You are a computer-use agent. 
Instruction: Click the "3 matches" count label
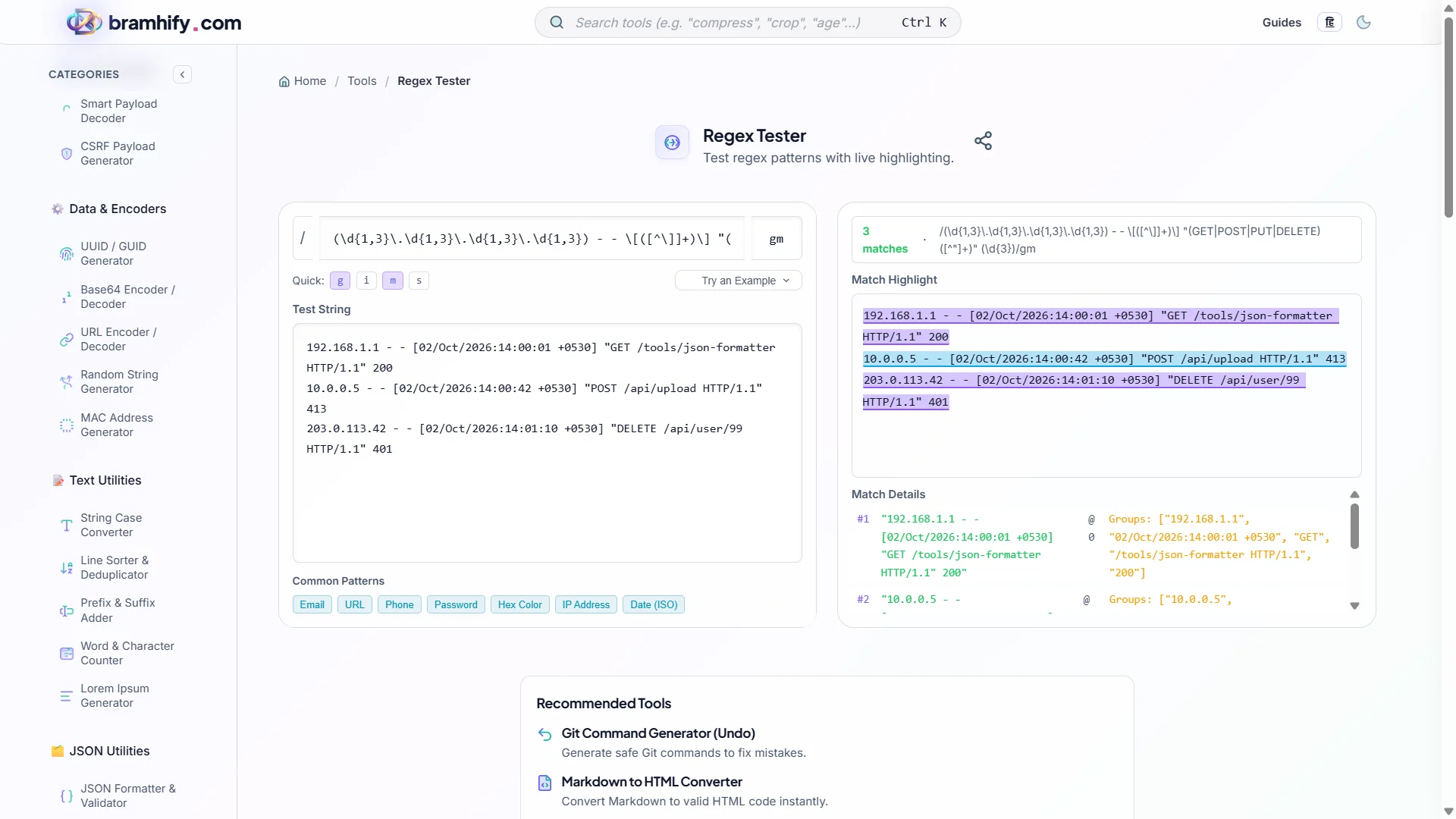(x=884, y=240)
